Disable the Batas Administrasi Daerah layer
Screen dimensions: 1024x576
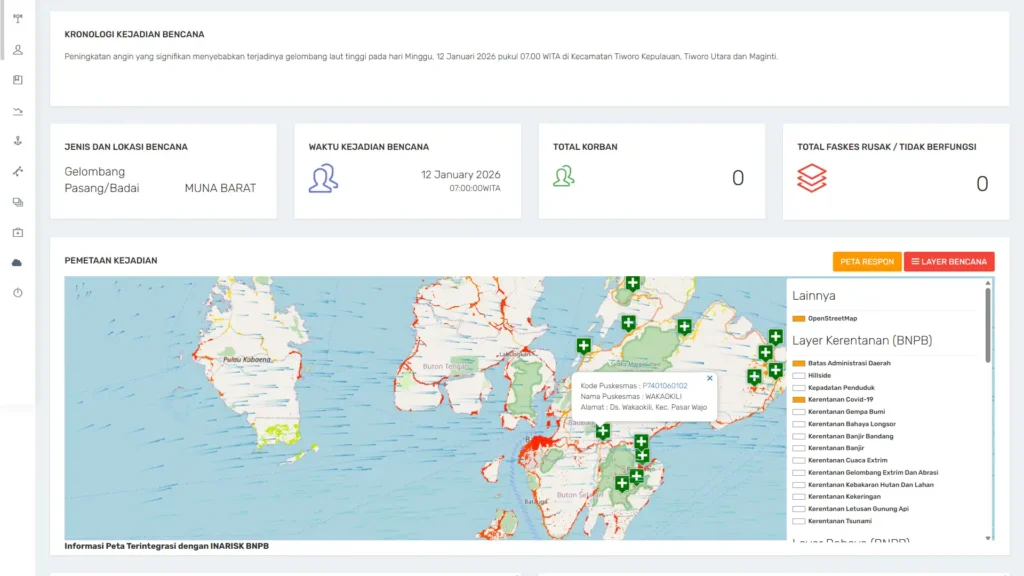pos(798,363)
